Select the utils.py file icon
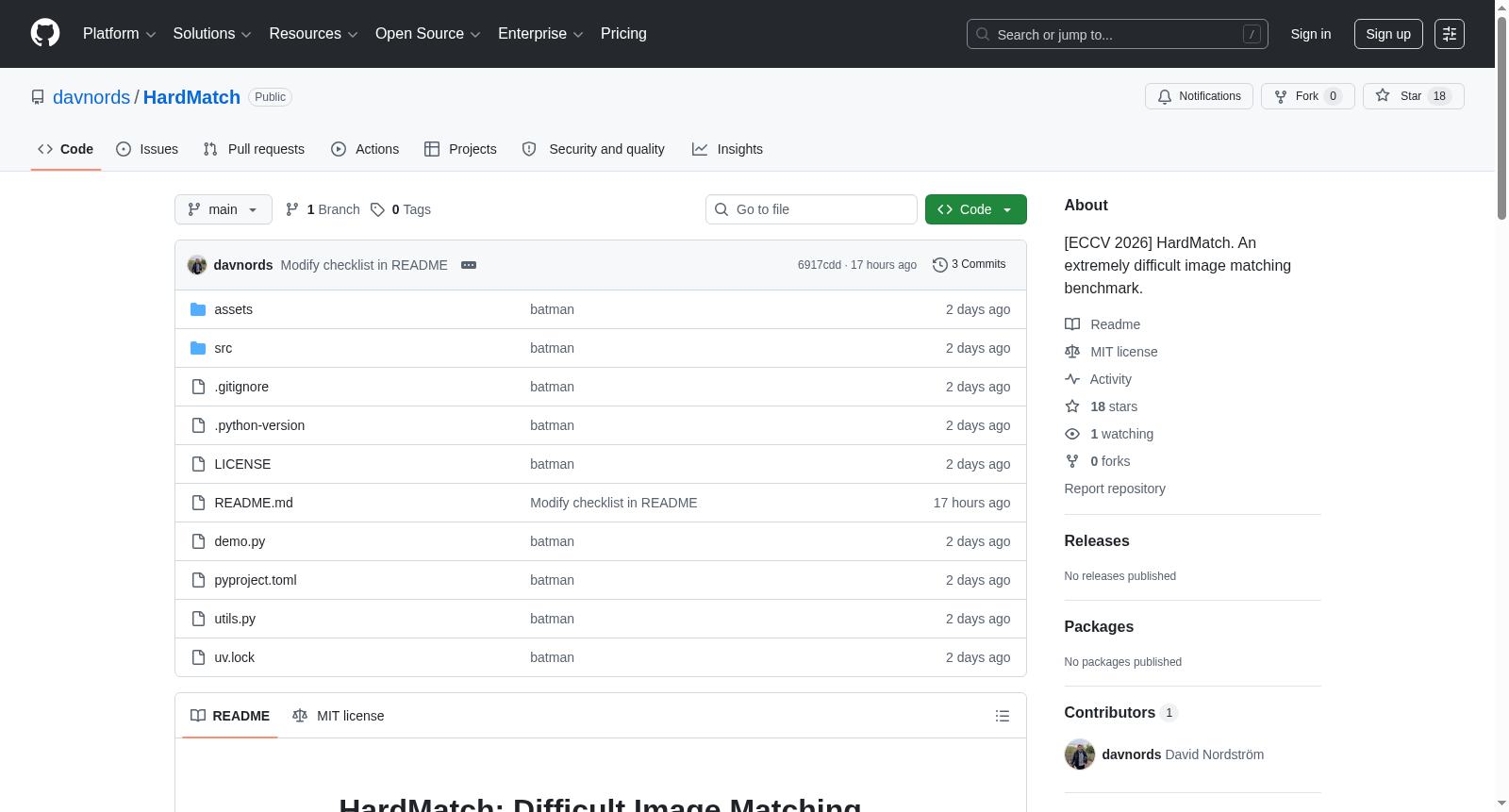1509x812 pixels. point(198,619)
